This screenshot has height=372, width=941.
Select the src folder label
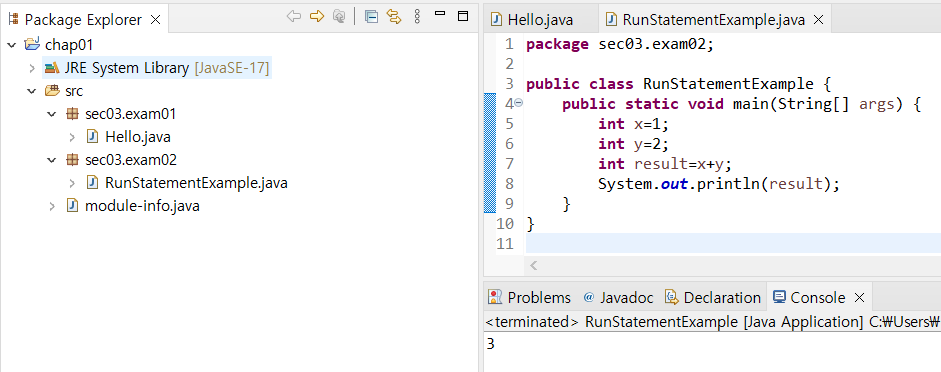74,92
